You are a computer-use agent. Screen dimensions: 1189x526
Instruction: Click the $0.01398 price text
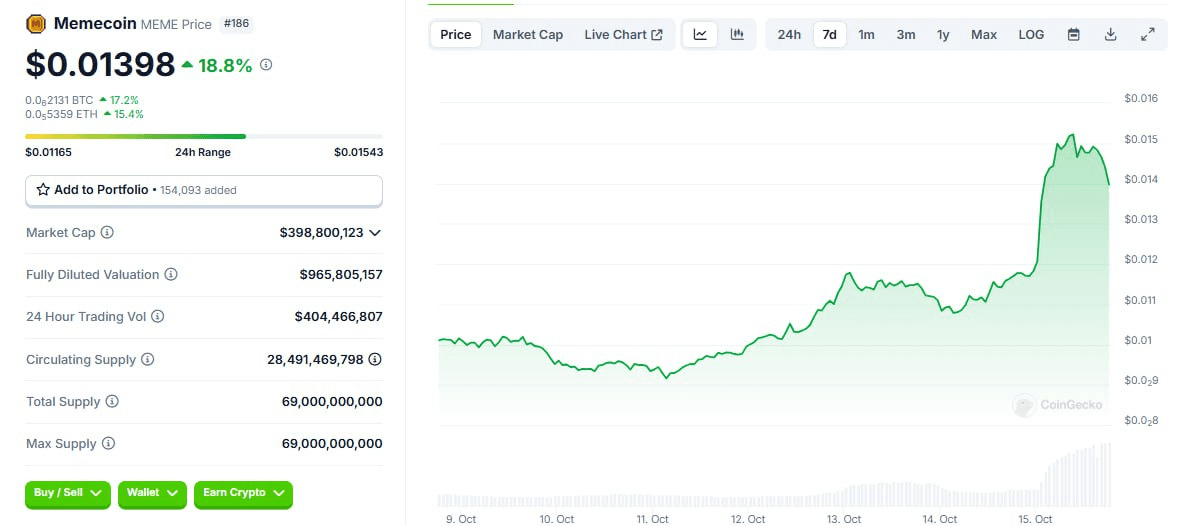coord(100,65)
